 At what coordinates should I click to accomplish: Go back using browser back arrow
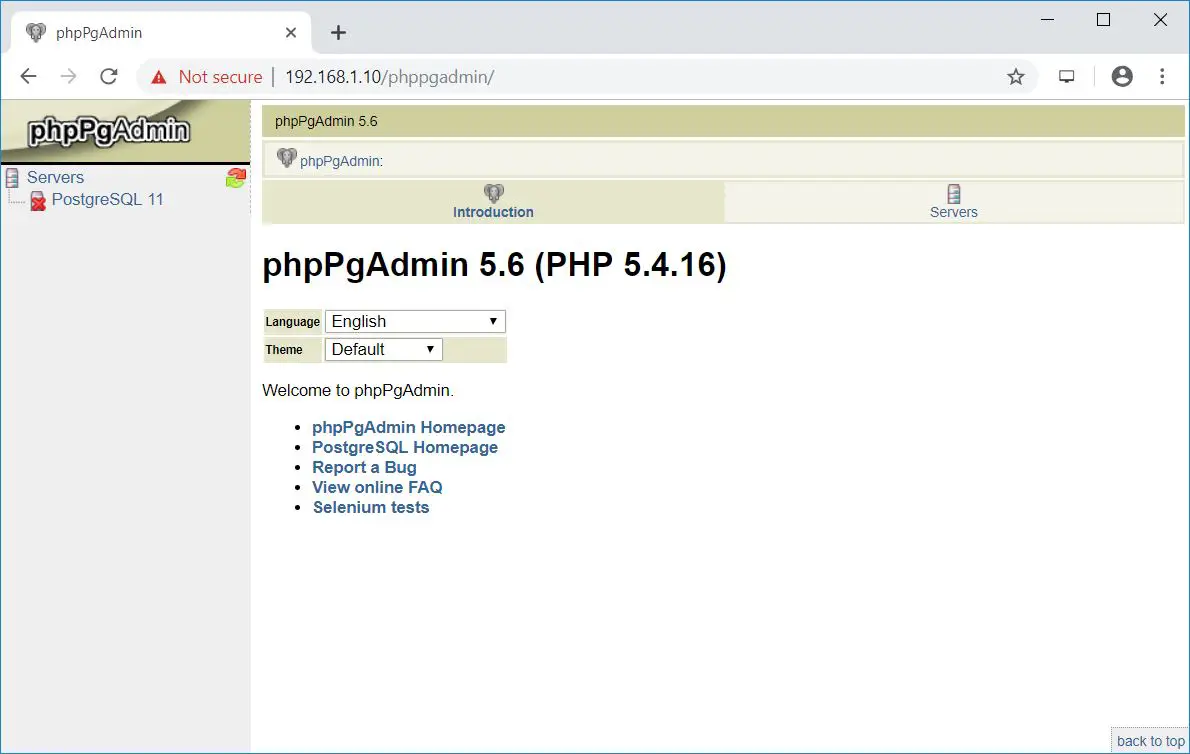(28, 77)
